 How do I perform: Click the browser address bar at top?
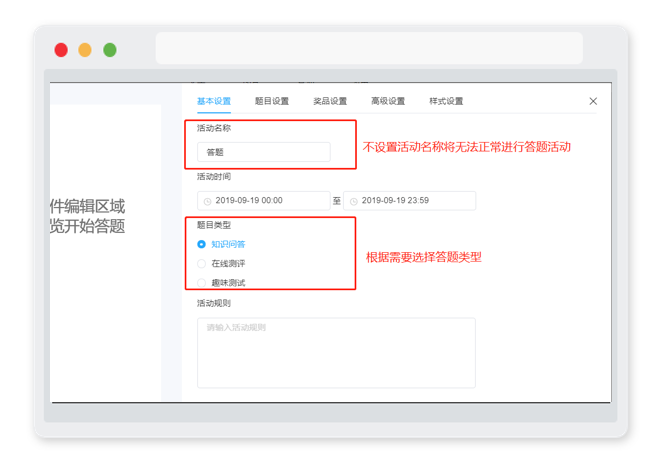coord(369,48)
